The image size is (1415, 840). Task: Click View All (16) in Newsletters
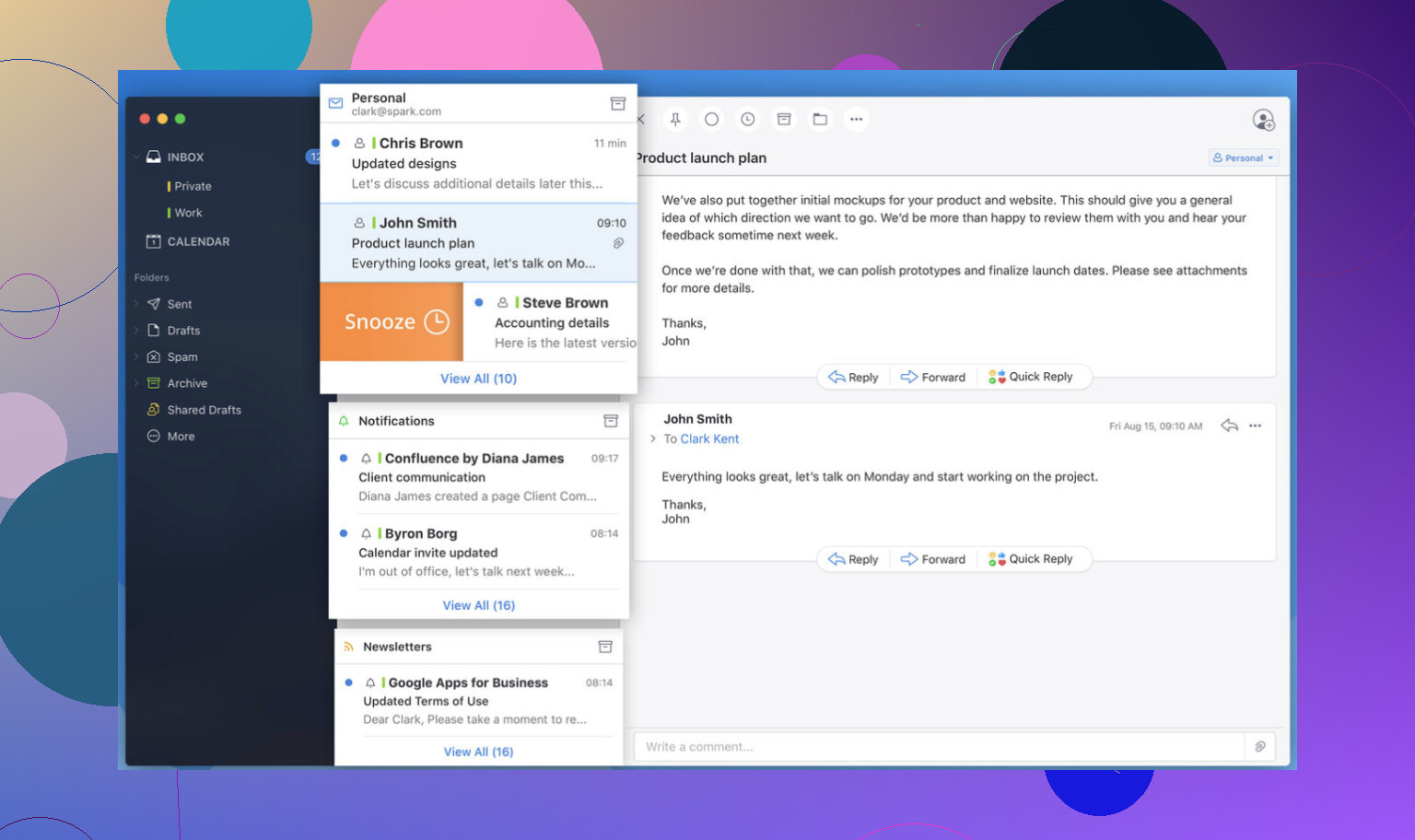[x=478, y=752]
